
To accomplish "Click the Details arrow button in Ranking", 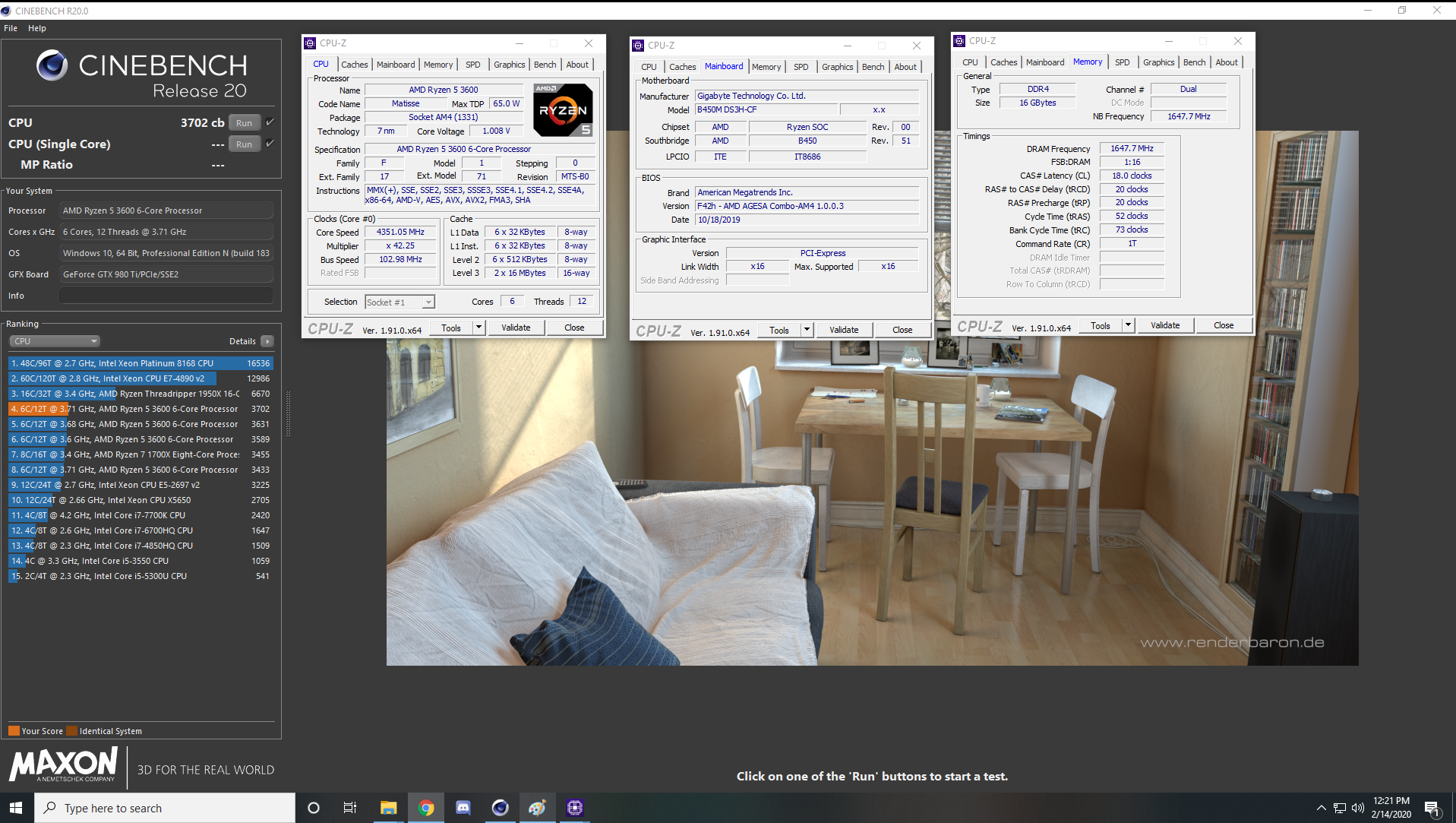I will click(x=267, y=341).
